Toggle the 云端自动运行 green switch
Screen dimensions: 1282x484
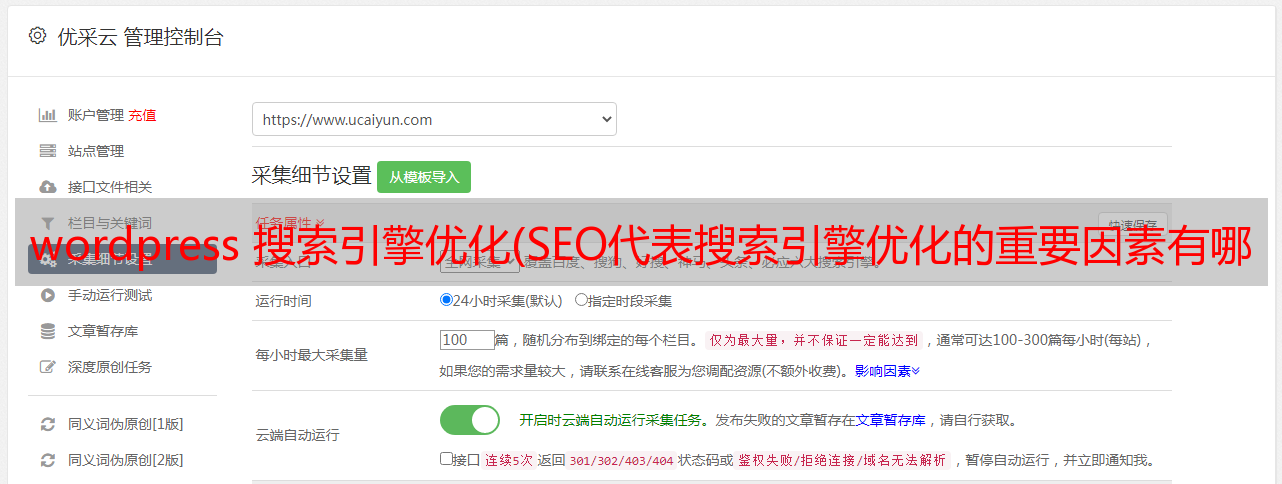(x=470, y=420)
